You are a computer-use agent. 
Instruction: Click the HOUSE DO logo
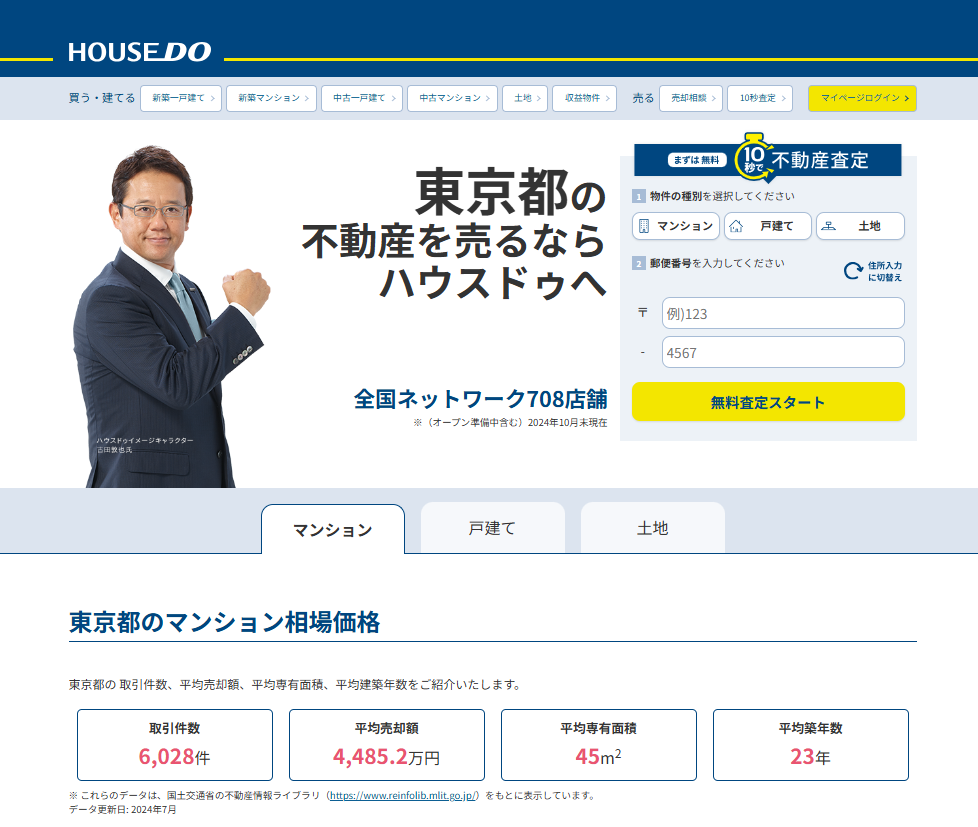point(140,51)
